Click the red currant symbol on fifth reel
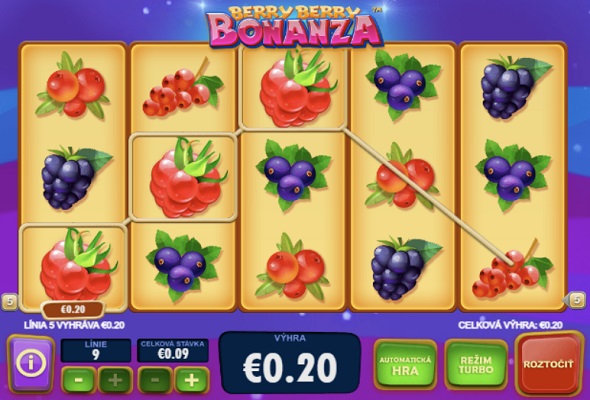 point(512,272)
